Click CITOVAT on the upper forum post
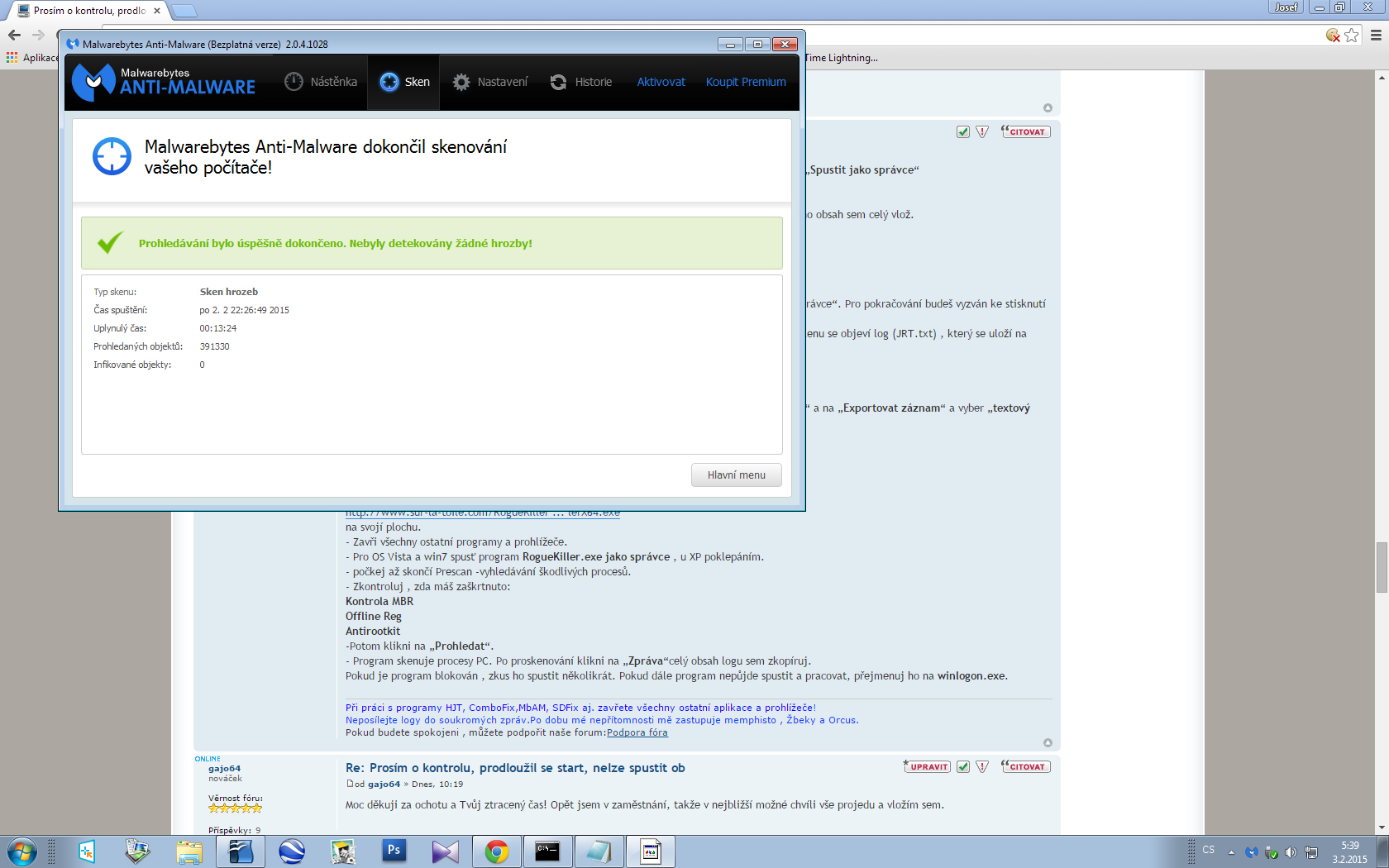Viewport: 1389px width, 868px height. 1025,131
